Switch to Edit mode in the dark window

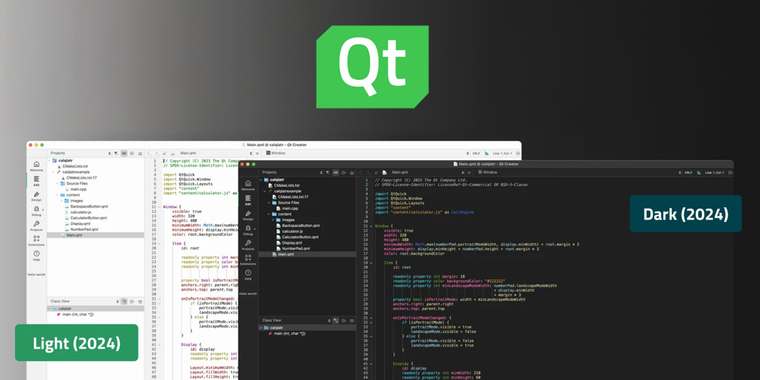(x=248, y=200)
